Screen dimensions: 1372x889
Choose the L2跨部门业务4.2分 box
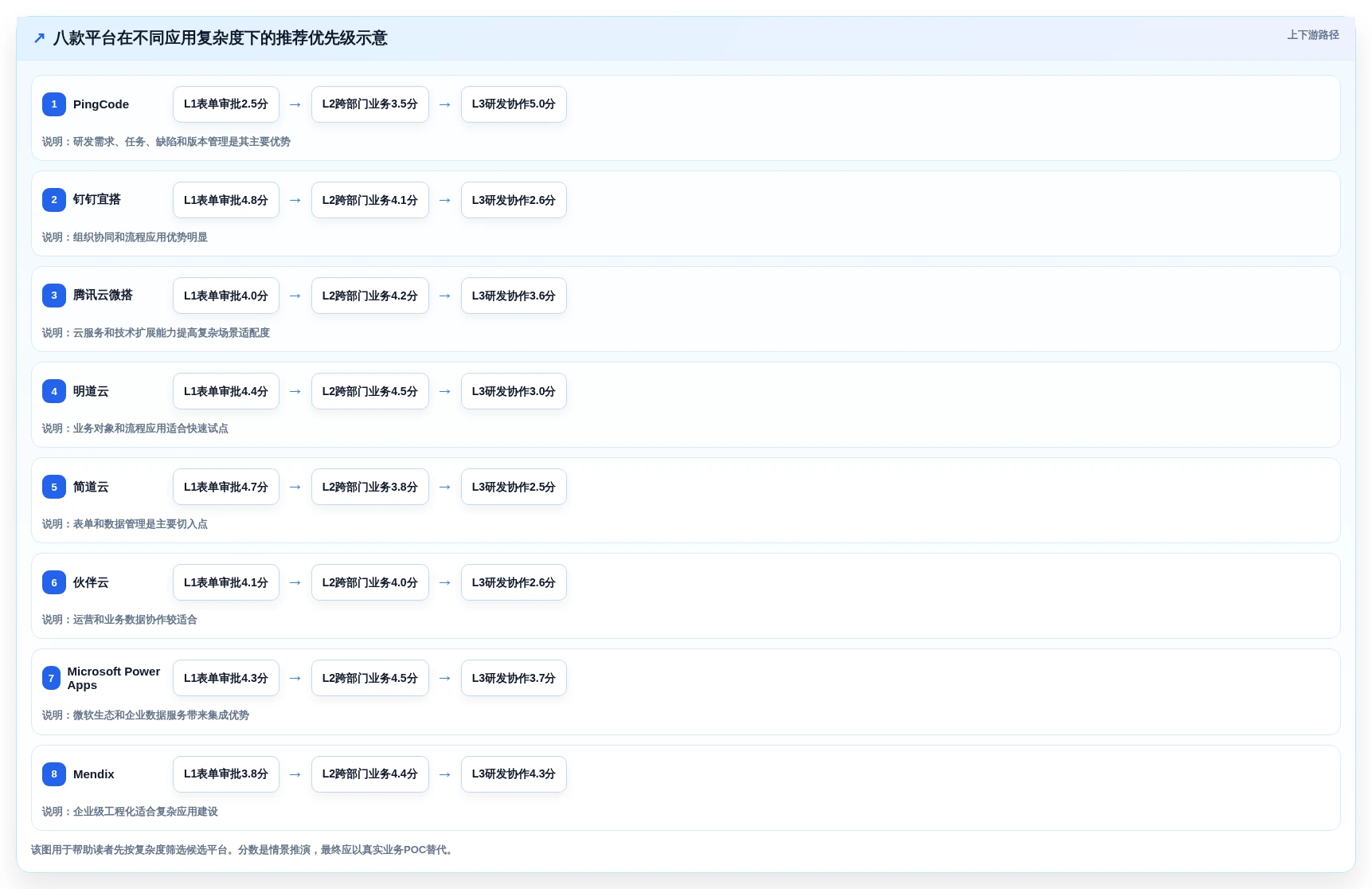(x=370, y=296)
